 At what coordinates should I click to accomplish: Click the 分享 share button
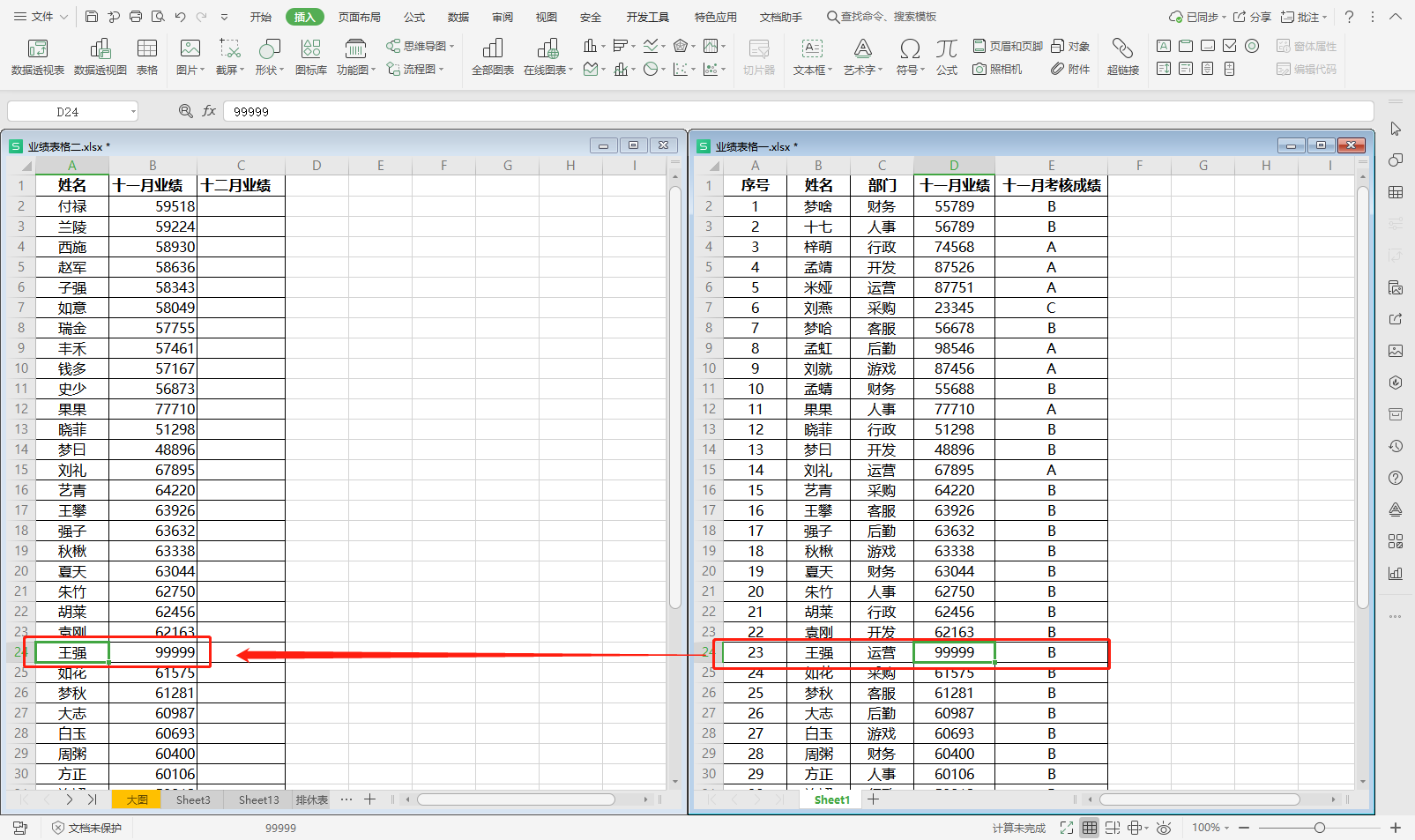coord(1252,16)
